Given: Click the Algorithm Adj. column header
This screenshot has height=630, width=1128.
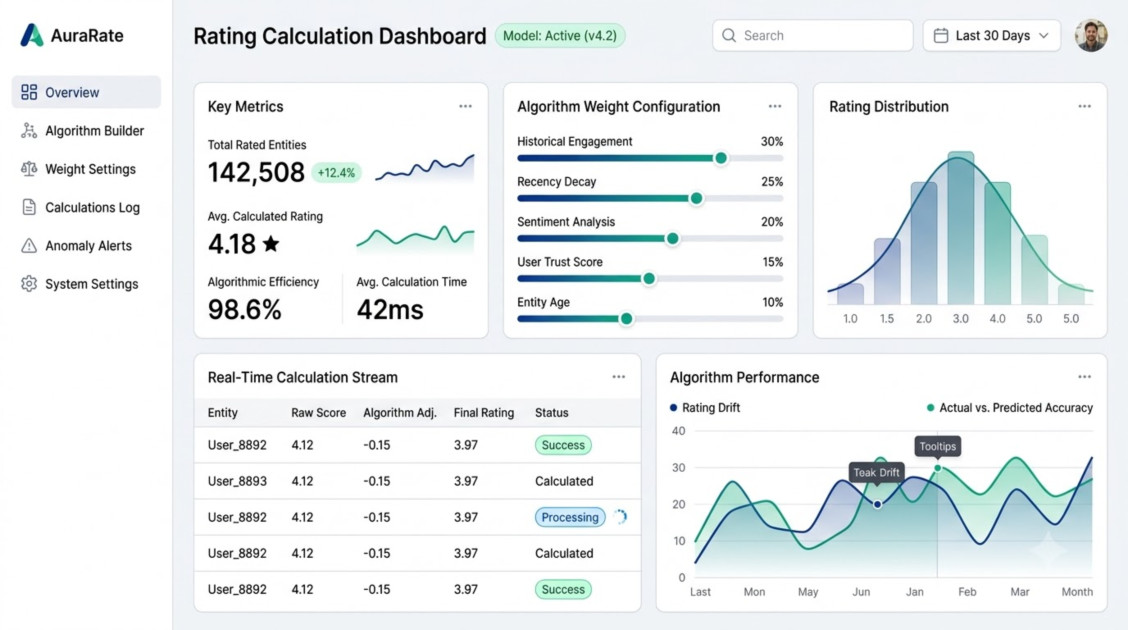Looking at the screenshot, I should click(x=399, y=413).
